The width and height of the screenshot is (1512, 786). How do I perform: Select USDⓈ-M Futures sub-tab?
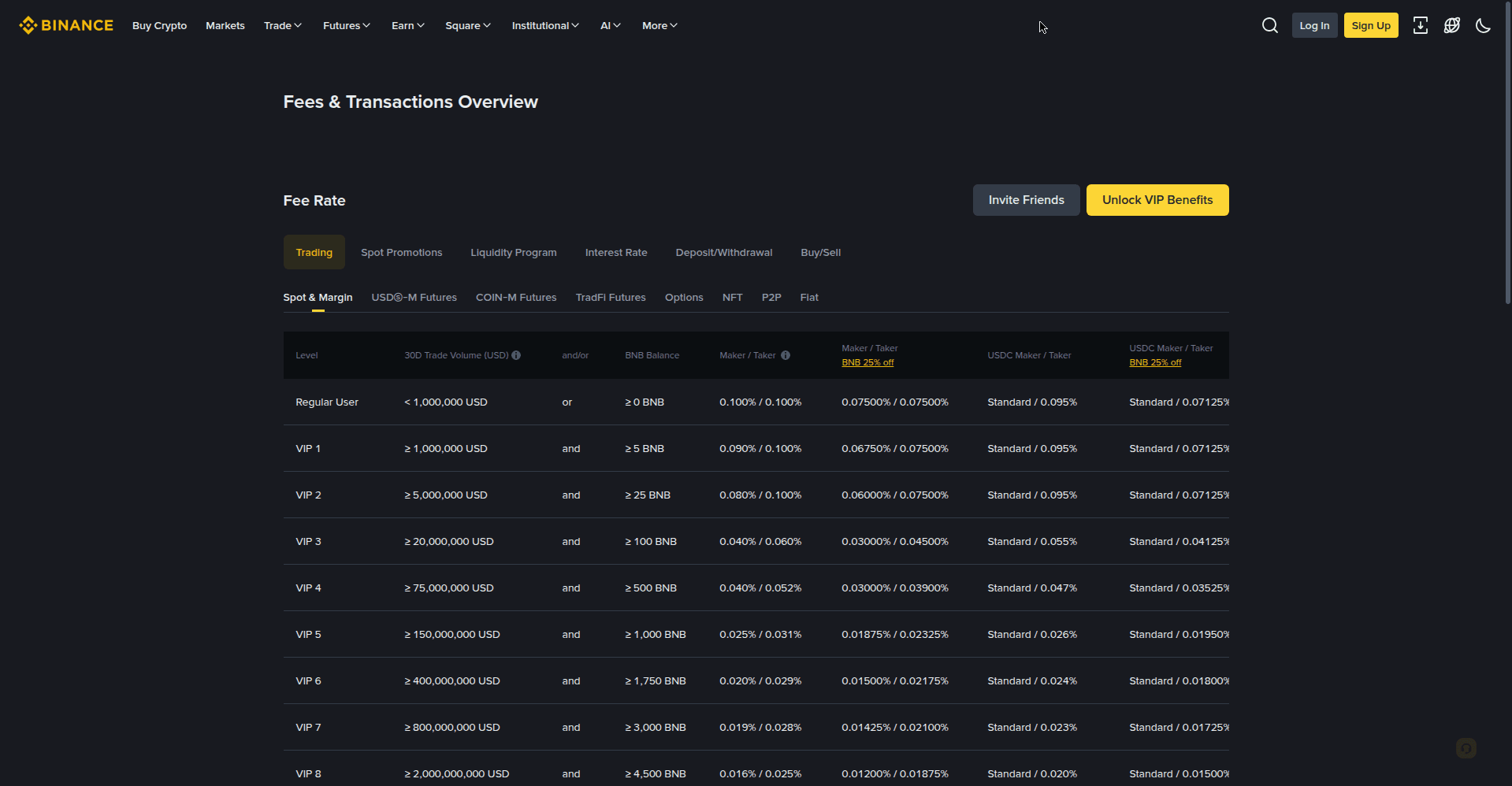(414, 297)
